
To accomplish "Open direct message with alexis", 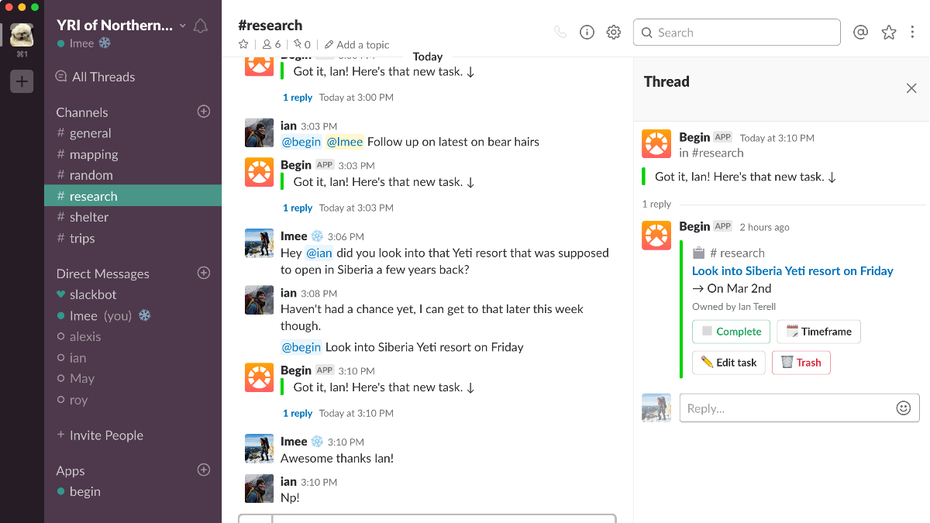I will (x=133, y=336).
